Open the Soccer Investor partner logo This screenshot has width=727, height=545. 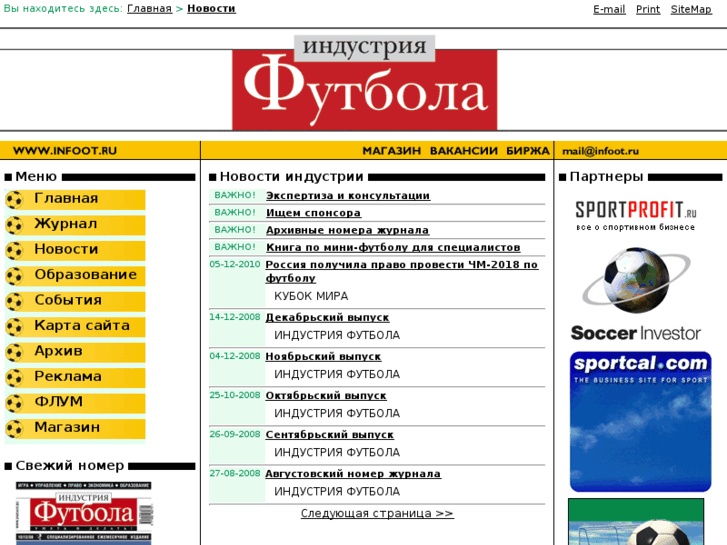pos(636,295)
